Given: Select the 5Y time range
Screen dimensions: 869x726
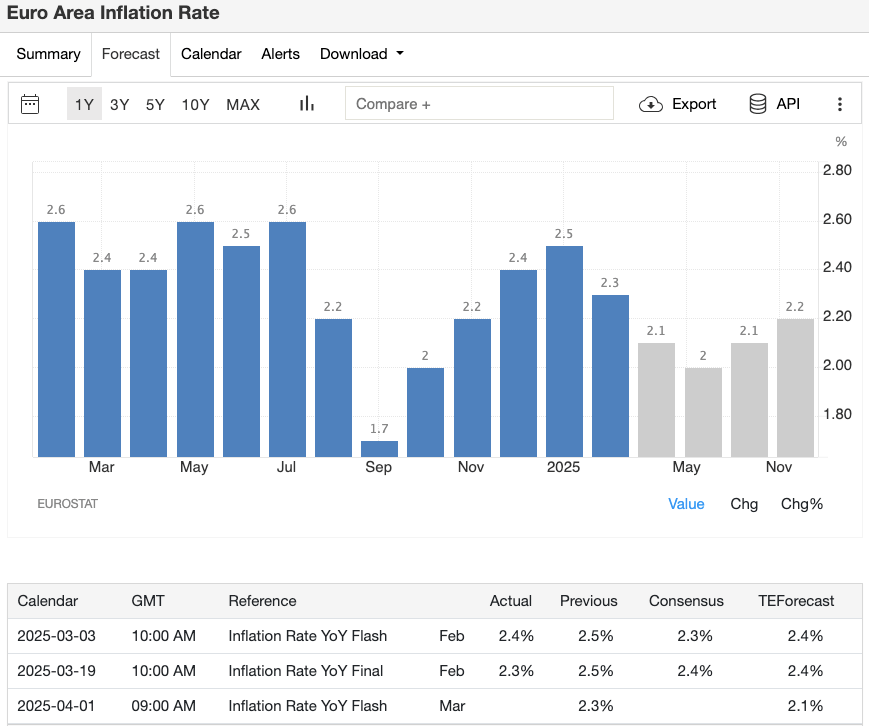Looking at the screenshot, I should (x=154, y=104).
